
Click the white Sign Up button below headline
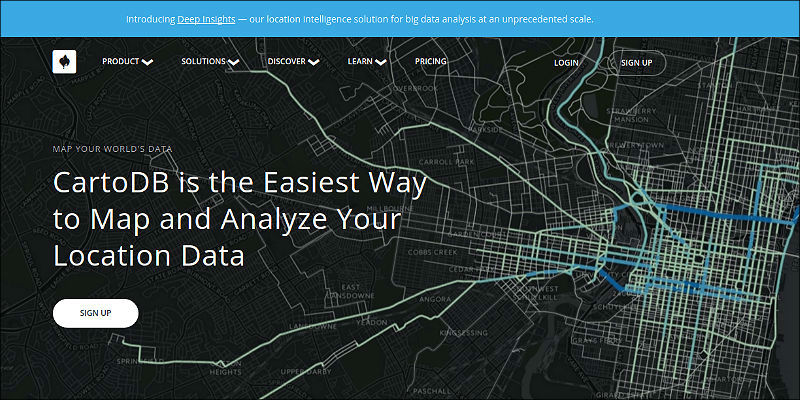pos(95,313)
